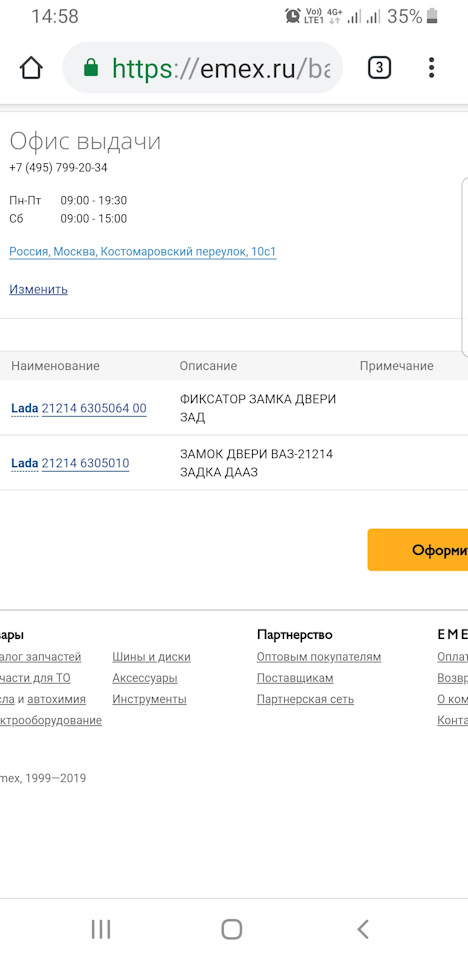Open the Аксессуары footer link

tap(145, 678)
